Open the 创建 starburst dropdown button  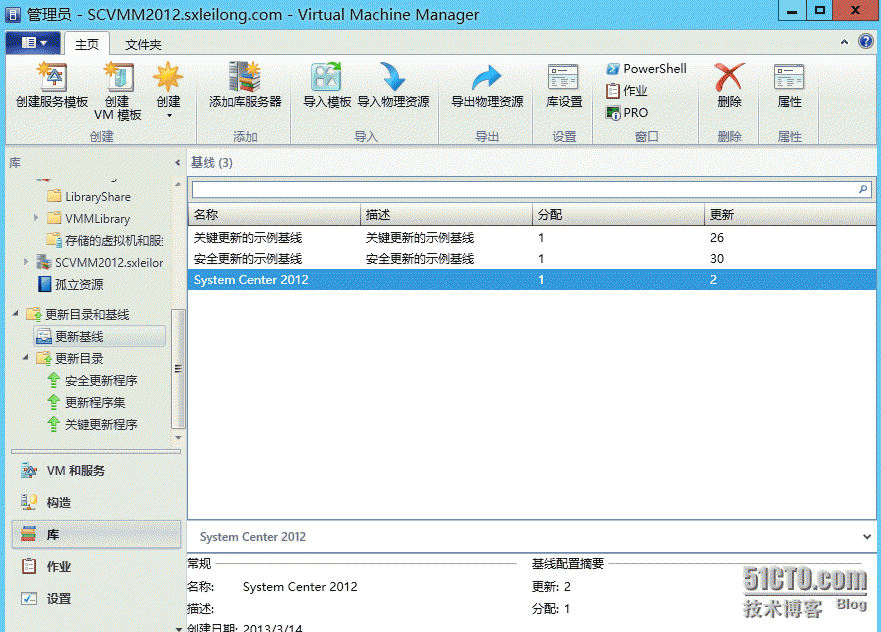tap(168, 90)
